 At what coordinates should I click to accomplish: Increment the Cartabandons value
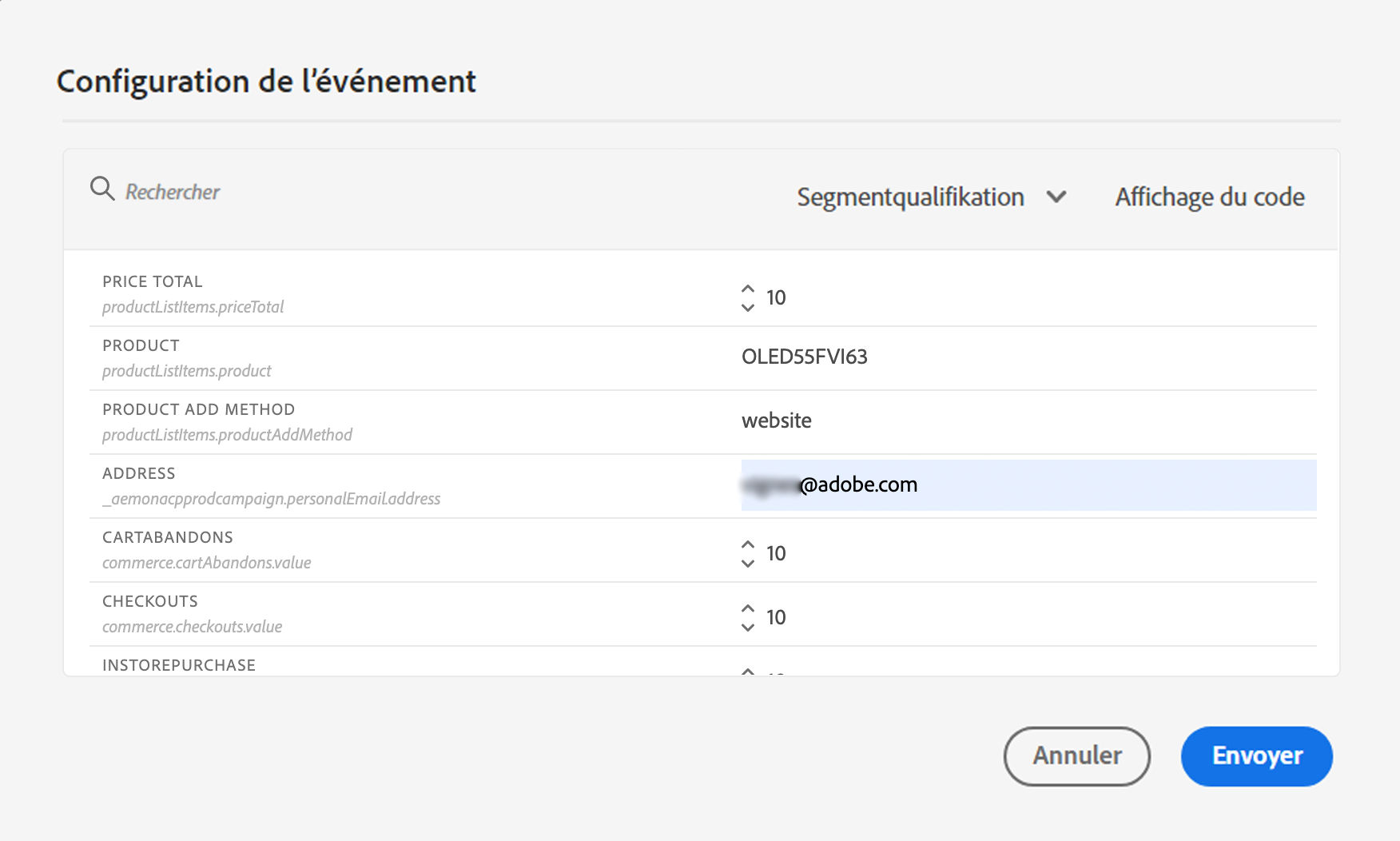coord(748,544)
